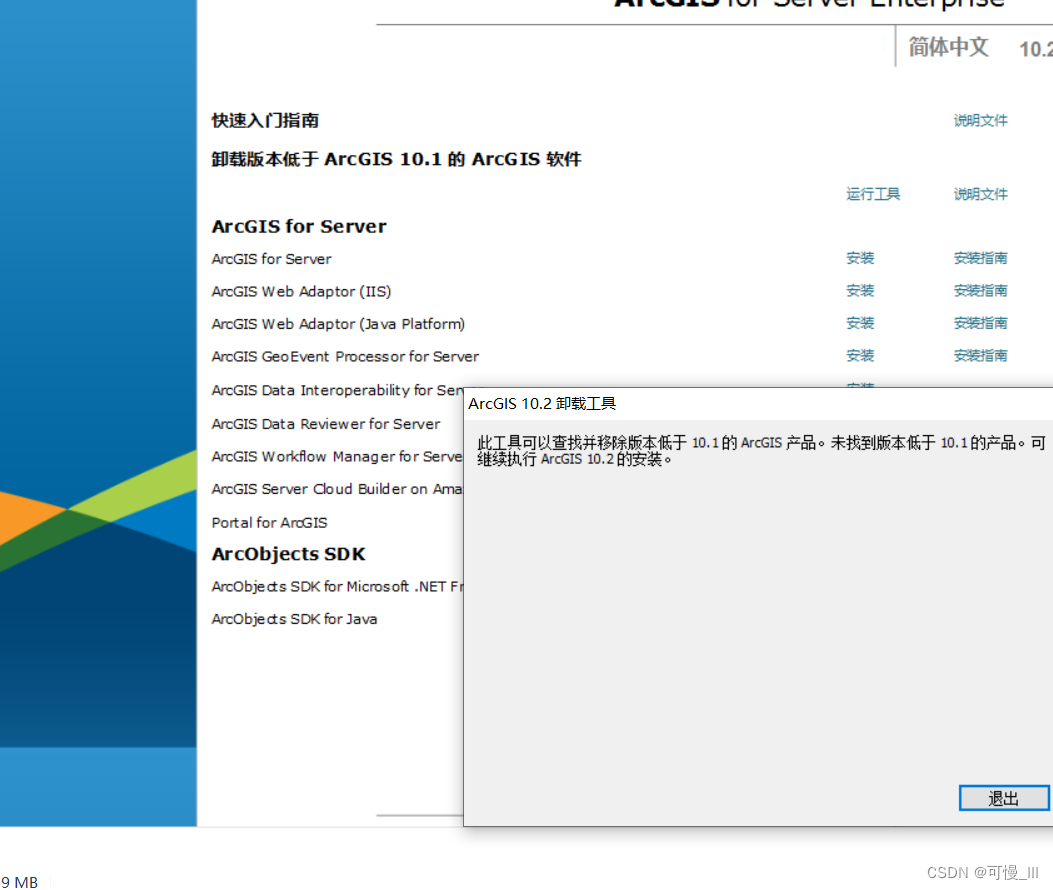The image size is (1053, 890).
Task: Click ArcGIS GeoEvent Processor for Server label
Action: (x=345, y=357)
